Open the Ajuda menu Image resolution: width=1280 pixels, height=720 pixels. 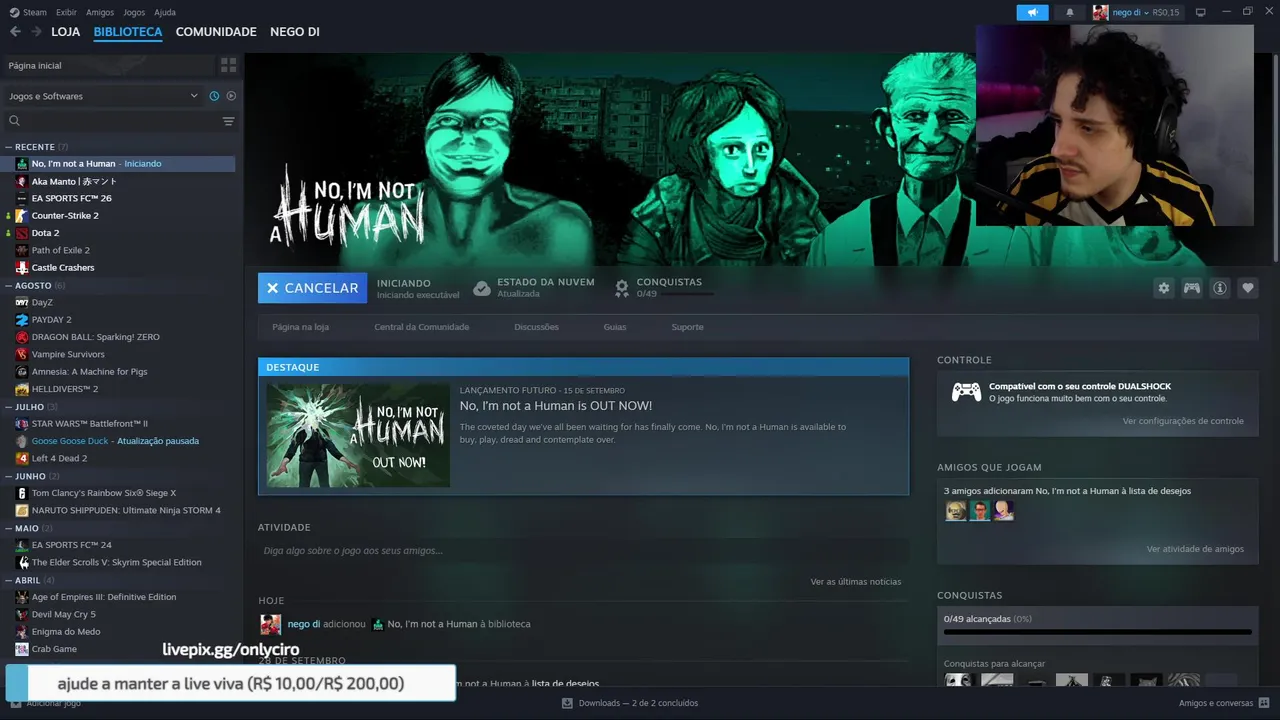point(165,12)
